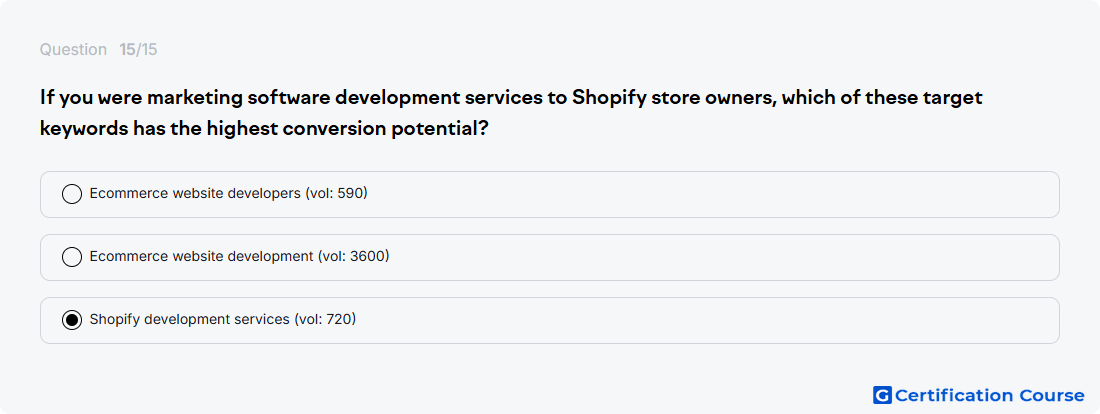Click the first line of the question heading
1100x414 pixels.
[511, 98]
